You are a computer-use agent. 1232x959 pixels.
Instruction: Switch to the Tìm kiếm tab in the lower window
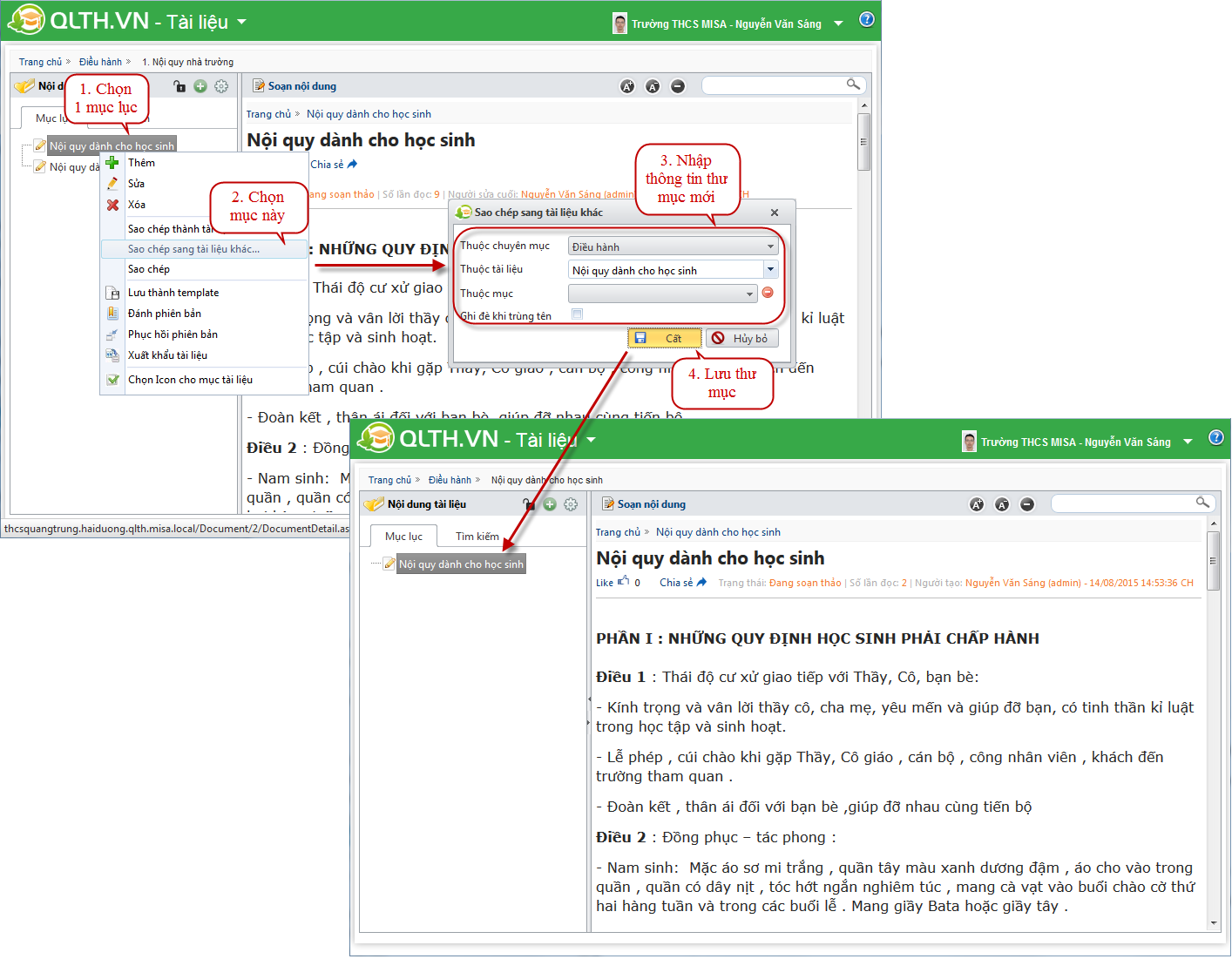pos(477,537)
